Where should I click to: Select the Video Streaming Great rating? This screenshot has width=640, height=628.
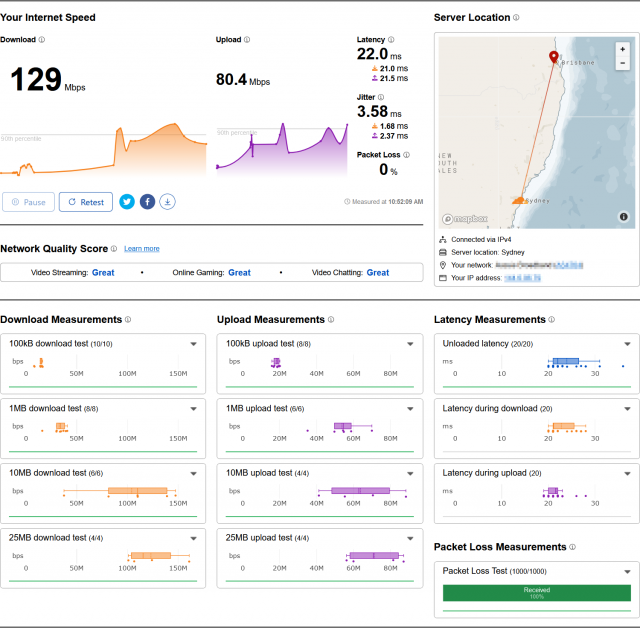click(x=103, y=273)
